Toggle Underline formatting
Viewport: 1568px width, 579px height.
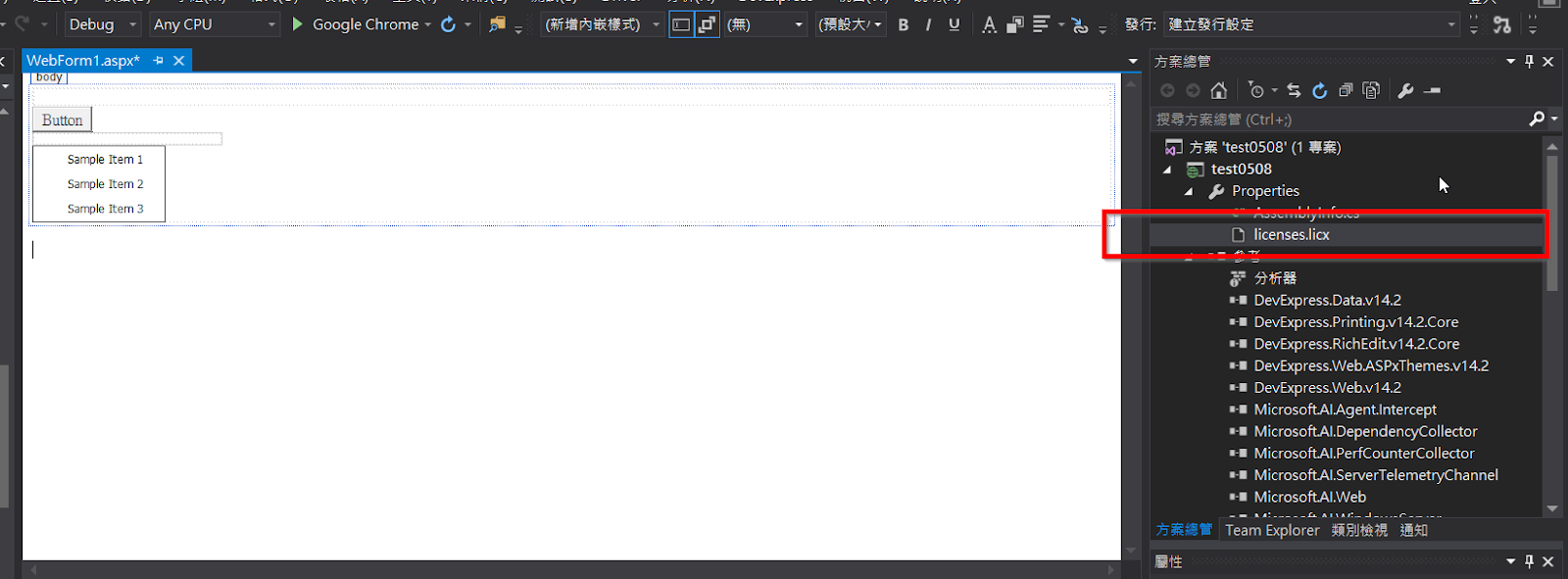coord(955,24)
